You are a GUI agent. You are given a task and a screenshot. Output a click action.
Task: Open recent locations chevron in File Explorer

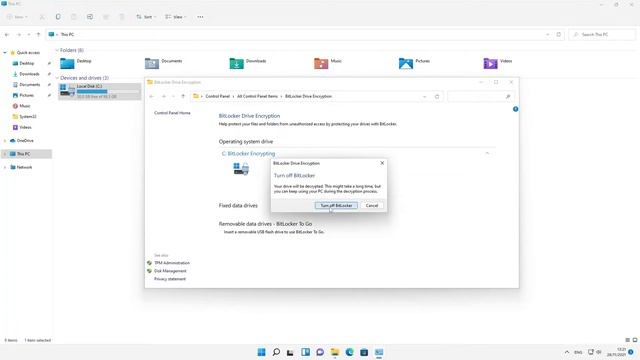[x=29, y=35]
